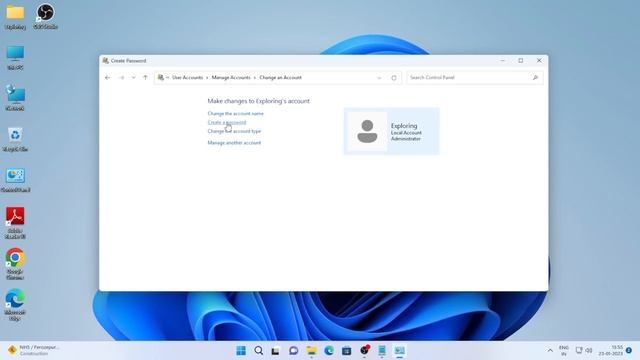Screen dimensions: 640x360
Task: Click the ENG language indicator
Action: [x=564, y=351]
